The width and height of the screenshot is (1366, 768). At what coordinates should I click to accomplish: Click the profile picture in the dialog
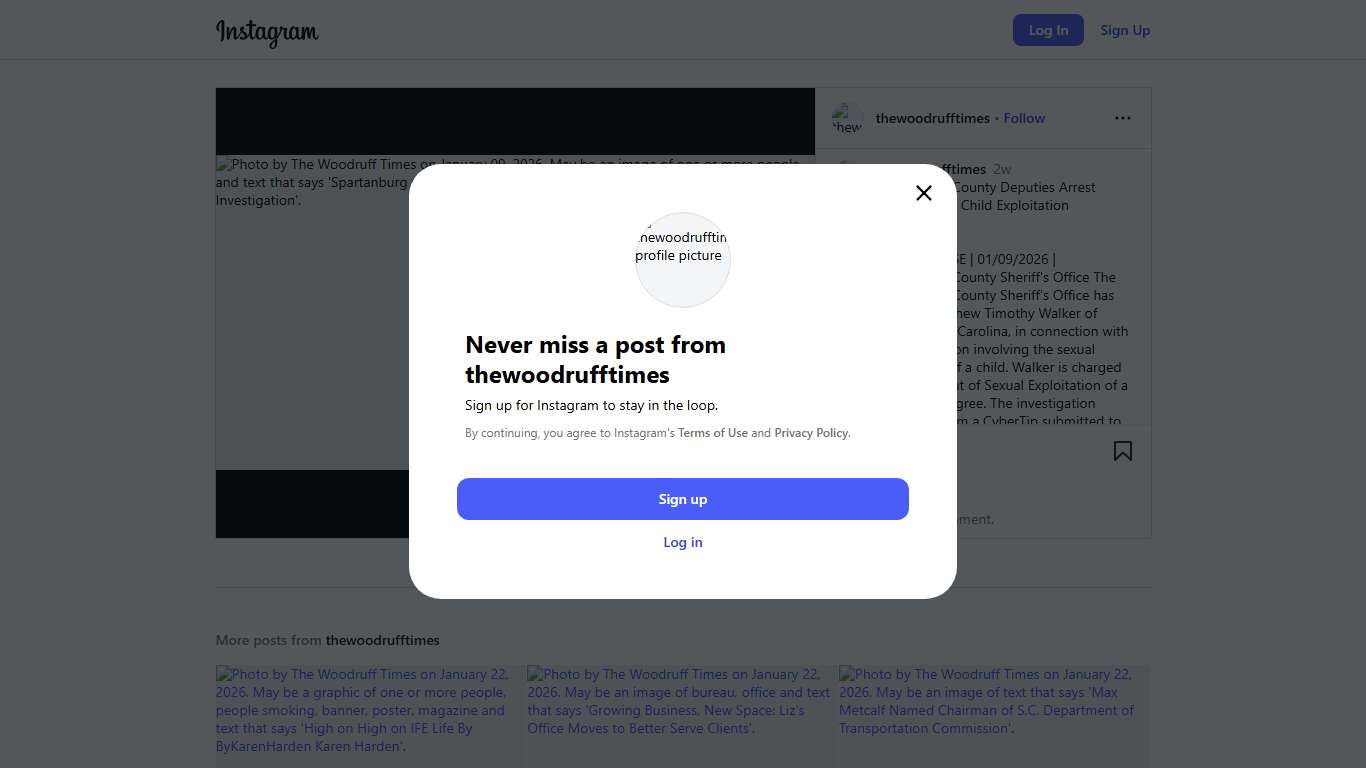683,259
